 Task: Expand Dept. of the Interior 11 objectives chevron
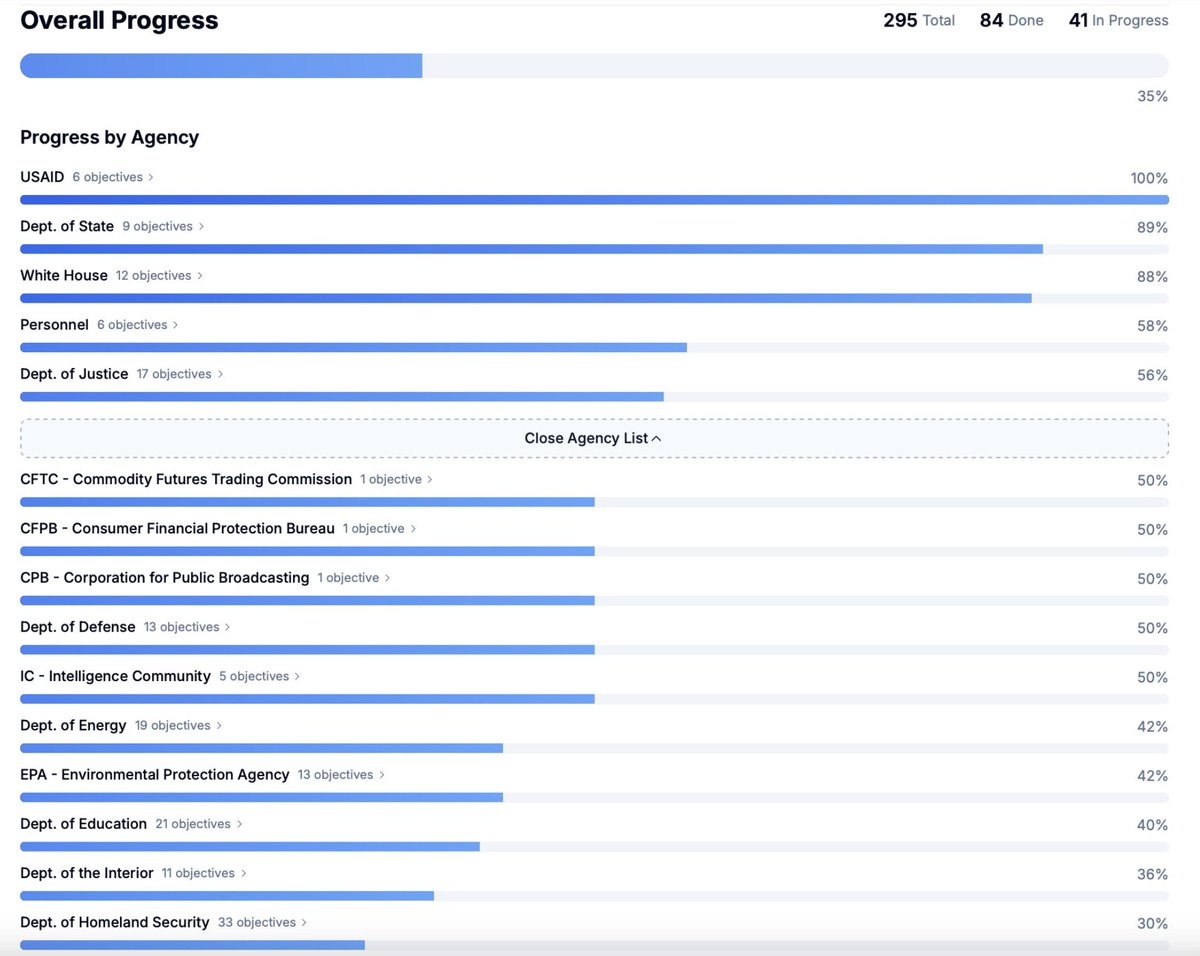coord(243,873)
